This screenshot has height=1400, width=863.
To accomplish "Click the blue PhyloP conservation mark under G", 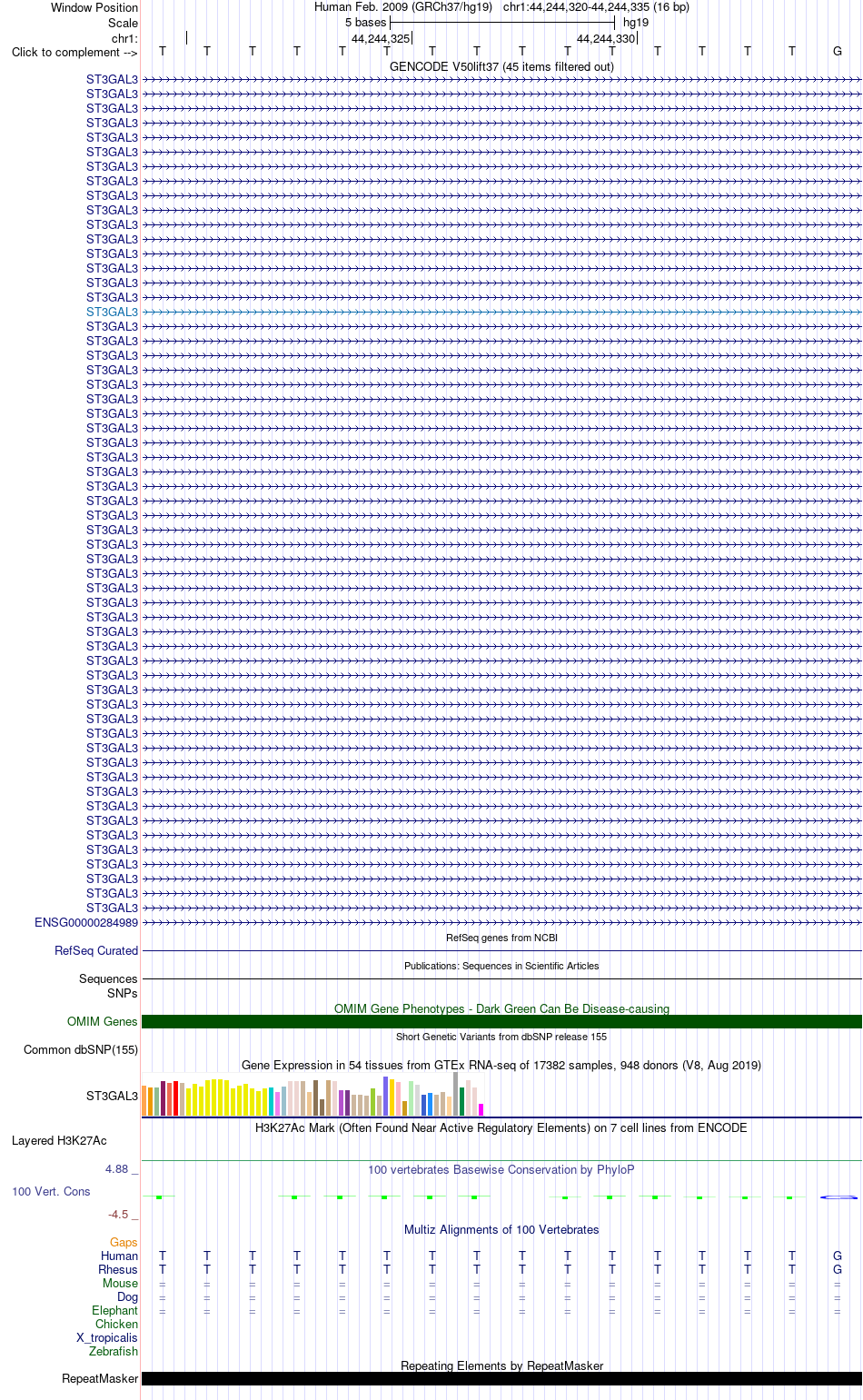I will click(x=838, y=1197).
